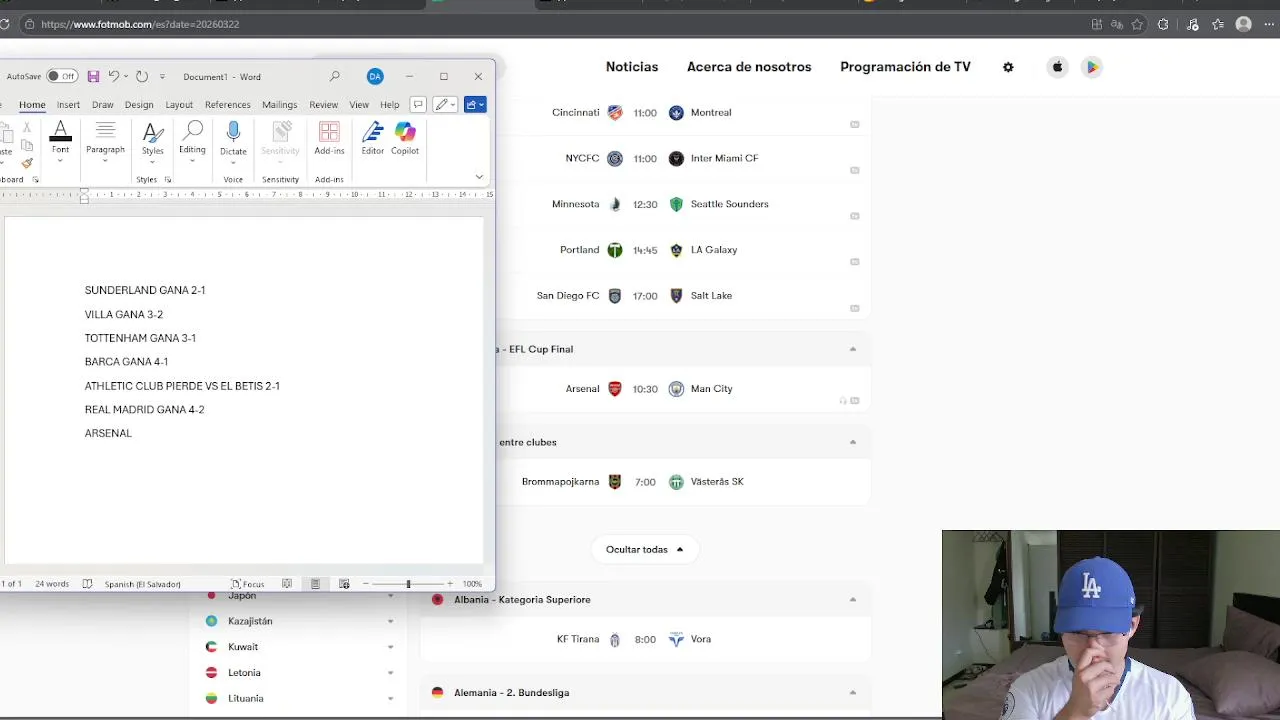Image resolution: width=1280 pixels, height=720 pixels.
Task: Expand the Letonia country list
Action: pyautogui.click(x=391, y=673)
